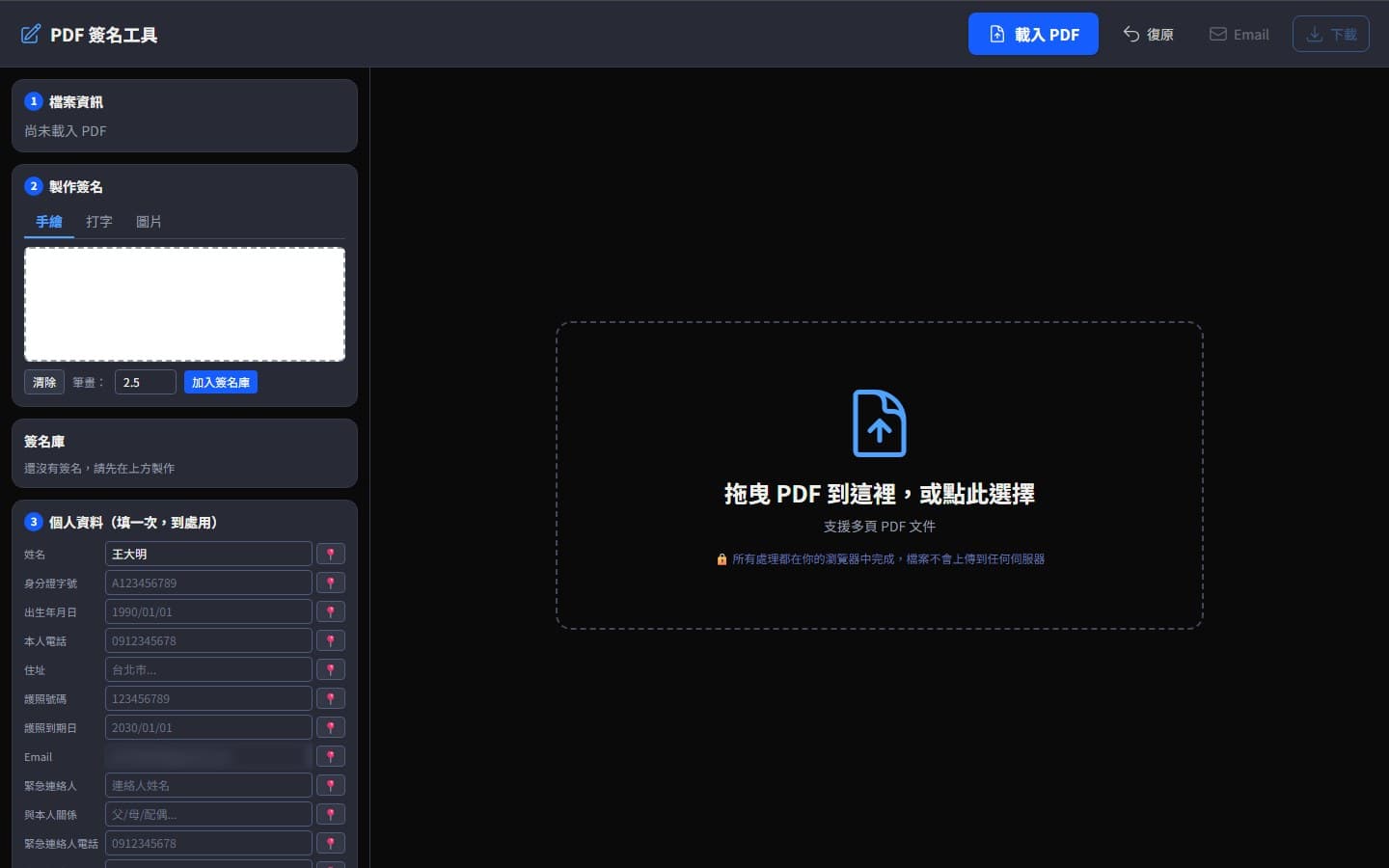Click the 載入 PDF button
1389x868 pixels.
tap(1033, 34)
